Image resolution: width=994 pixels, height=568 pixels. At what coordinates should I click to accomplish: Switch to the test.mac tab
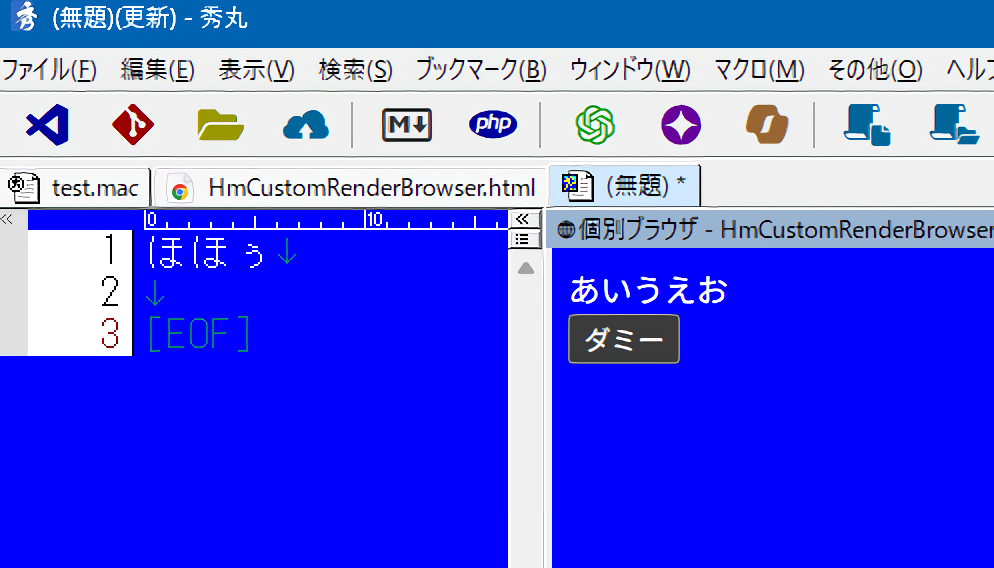77,187
